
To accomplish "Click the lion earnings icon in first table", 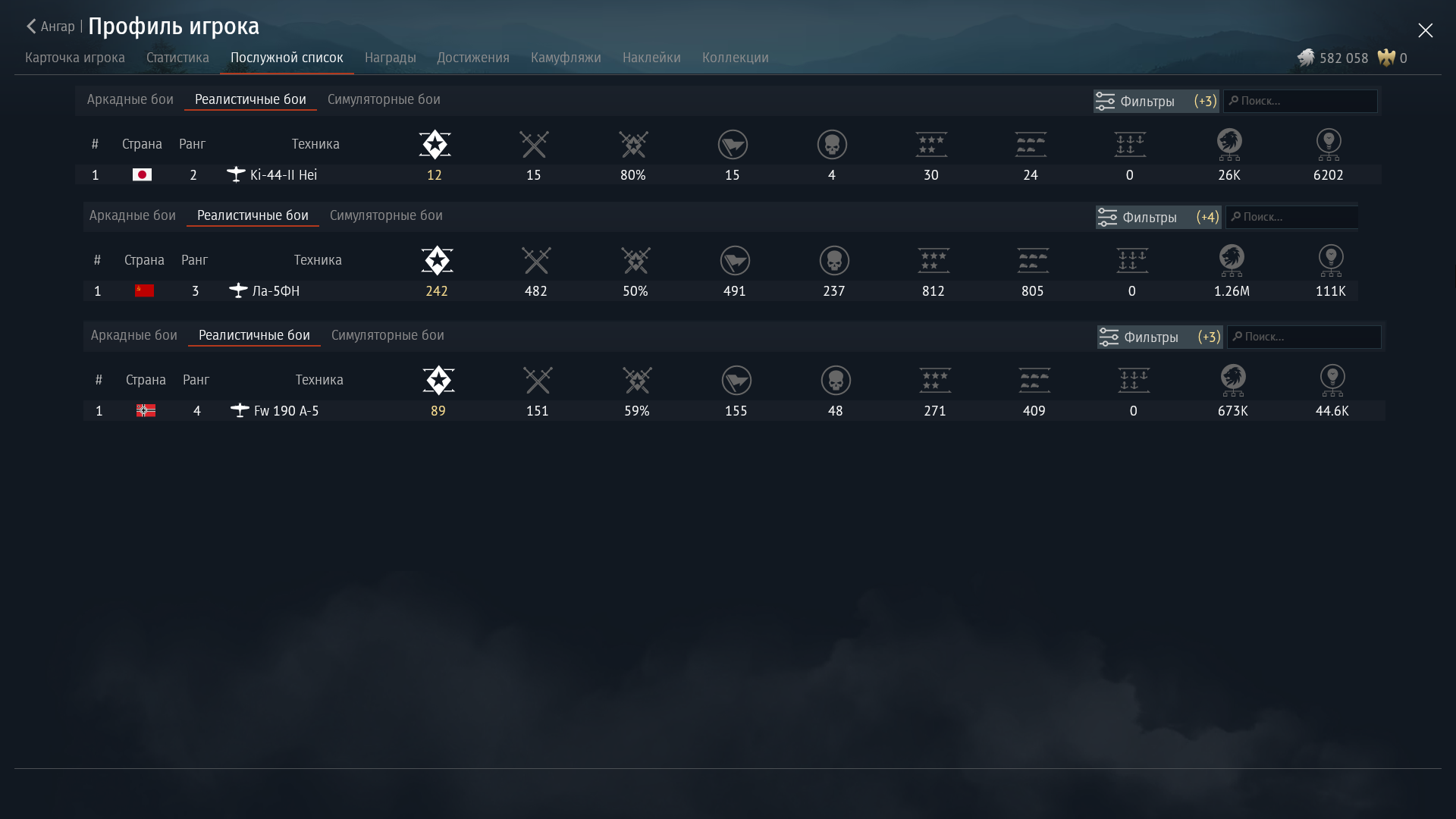I will pyautogui.click(x=1229, y=144).
